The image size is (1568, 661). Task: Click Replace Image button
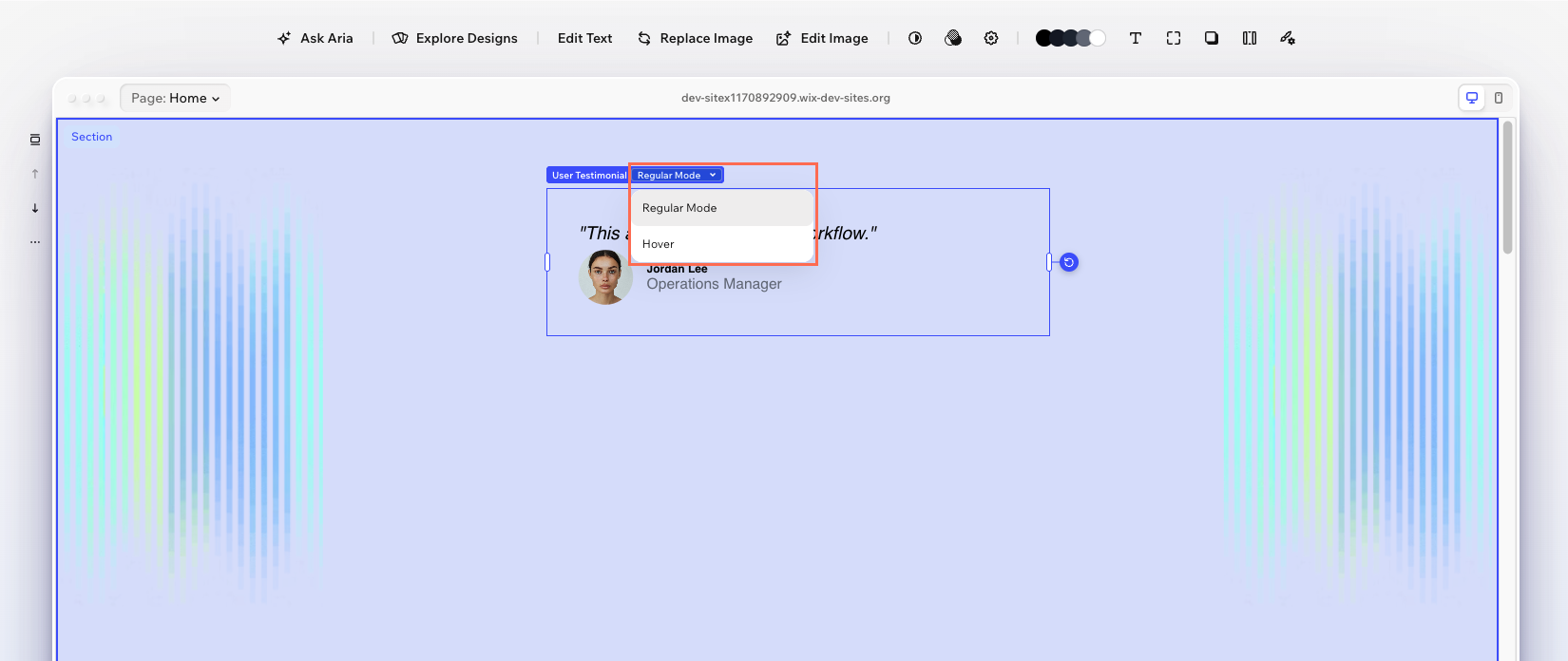pyautogui.click(x=696, y=38)
